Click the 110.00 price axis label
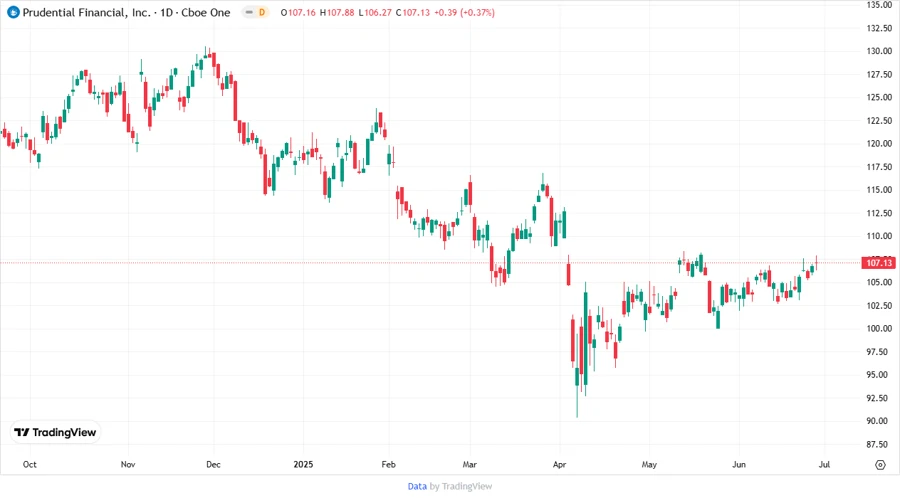This screenshot has width=900, height=498. [x=879, y=236]
